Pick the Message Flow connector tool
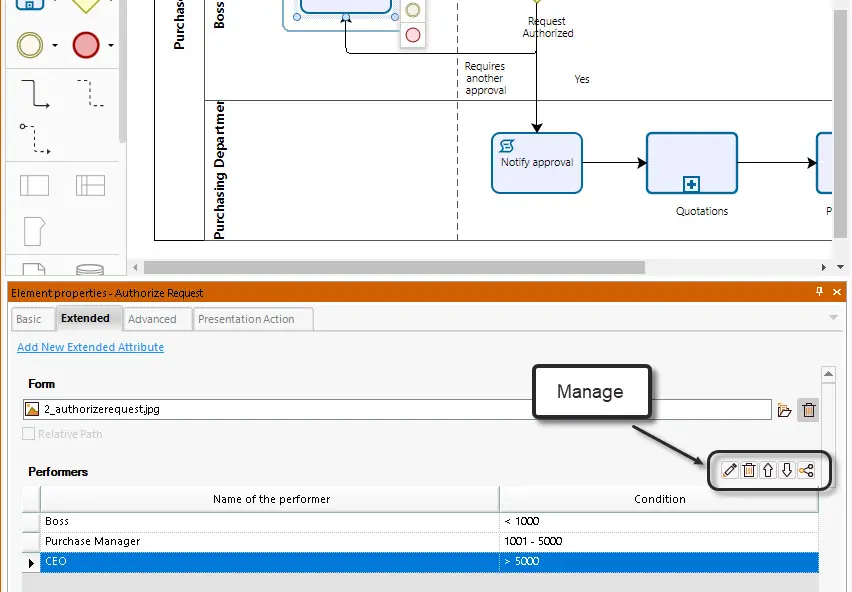This screenshot has width=852, height=592. (35, 138)
